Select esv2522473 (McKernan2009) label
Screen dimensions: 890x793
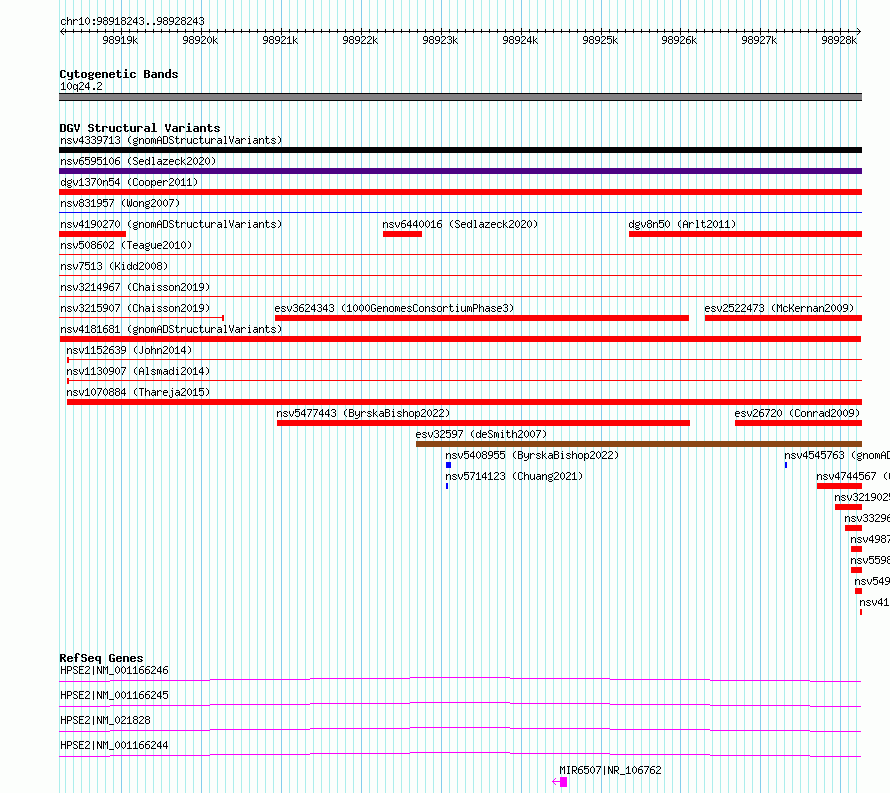(x=779, y=308)
